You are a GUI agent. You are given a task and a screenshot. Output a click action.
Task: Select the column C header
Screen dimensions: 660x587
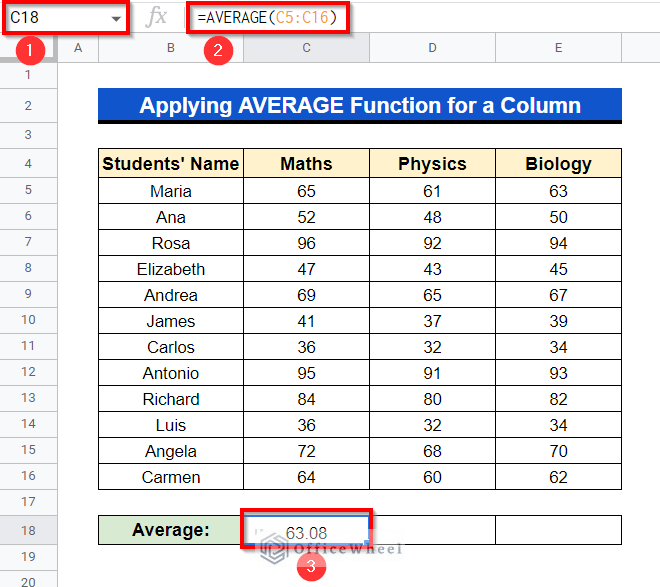click(306, 48)
